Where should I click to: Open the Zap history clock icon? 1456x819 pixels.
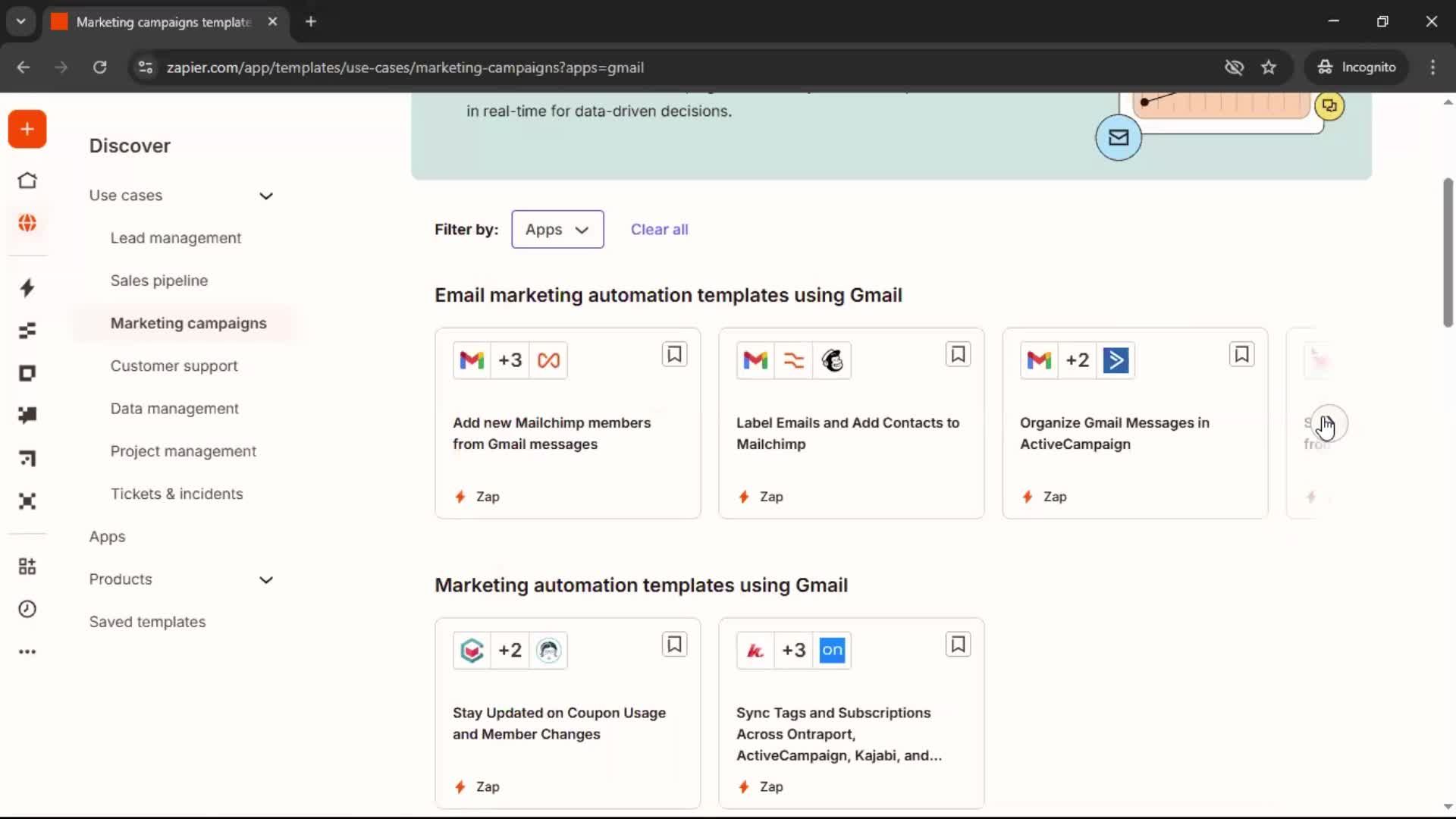pyautogui.click(x=27, y=609)
